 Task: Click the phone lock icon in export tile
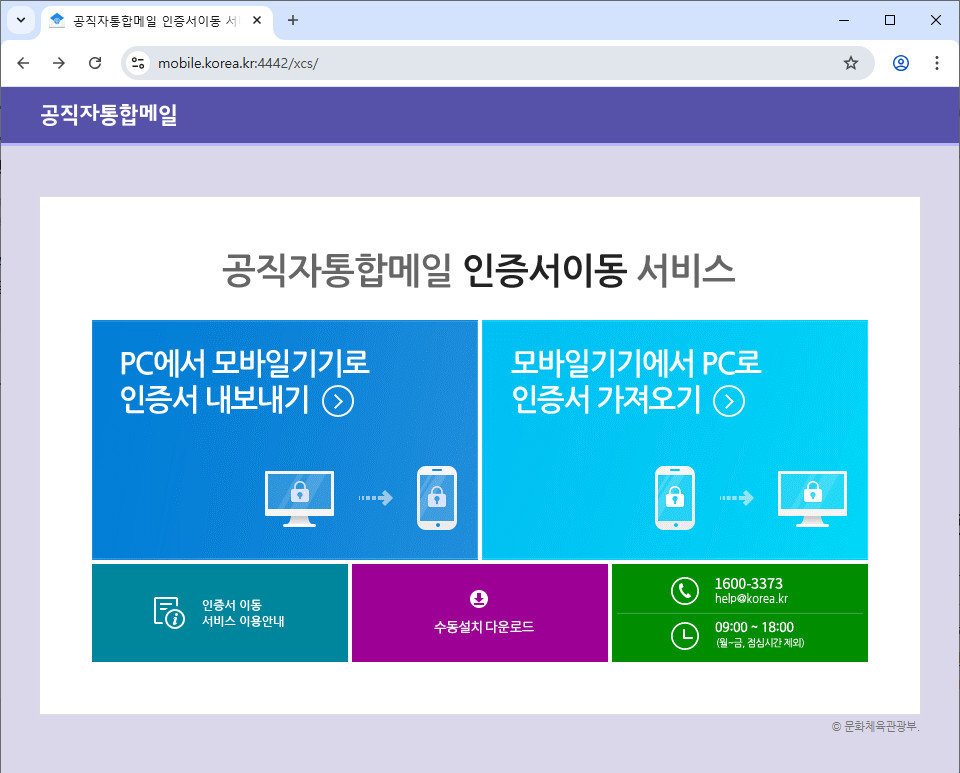437,498
